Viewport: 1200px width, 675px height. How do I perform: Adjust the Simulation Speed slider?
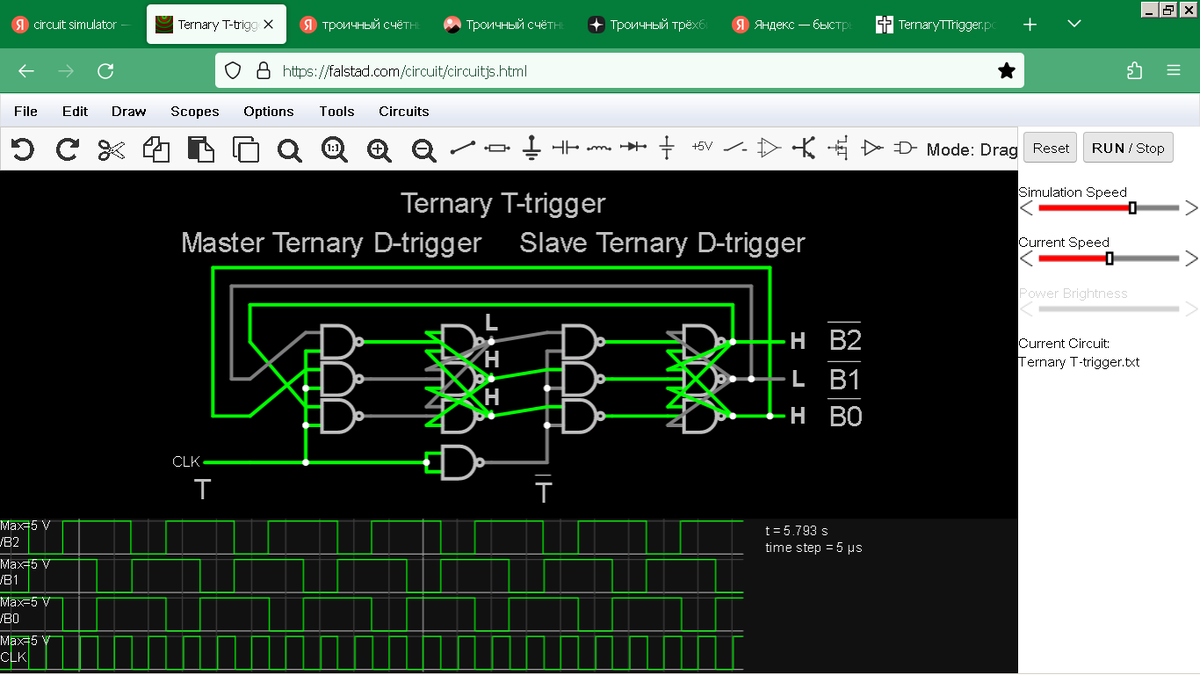1109,208
